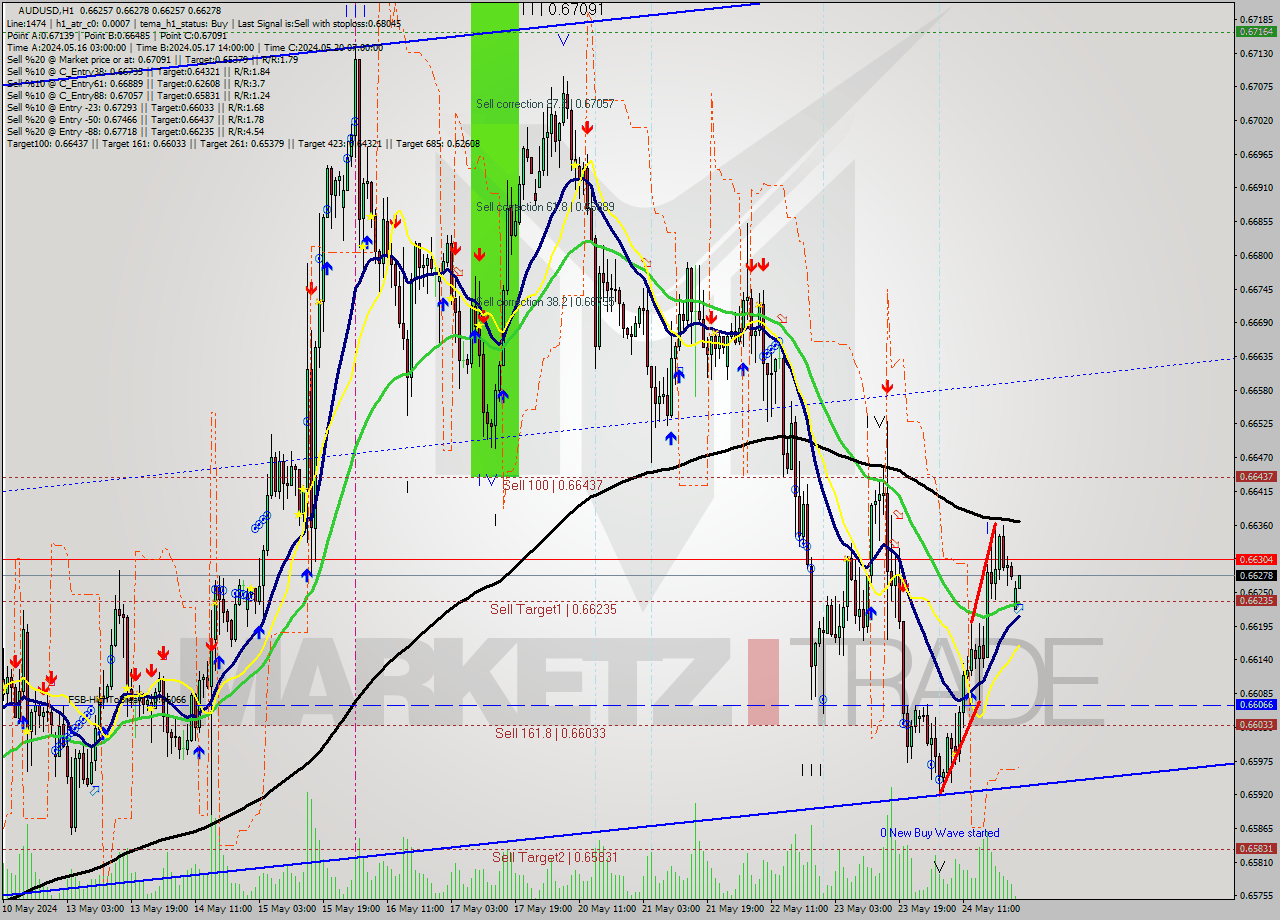Click the 0.65755 price scale label
The height and width of the screenshot is (920, 1280).
1256,896
